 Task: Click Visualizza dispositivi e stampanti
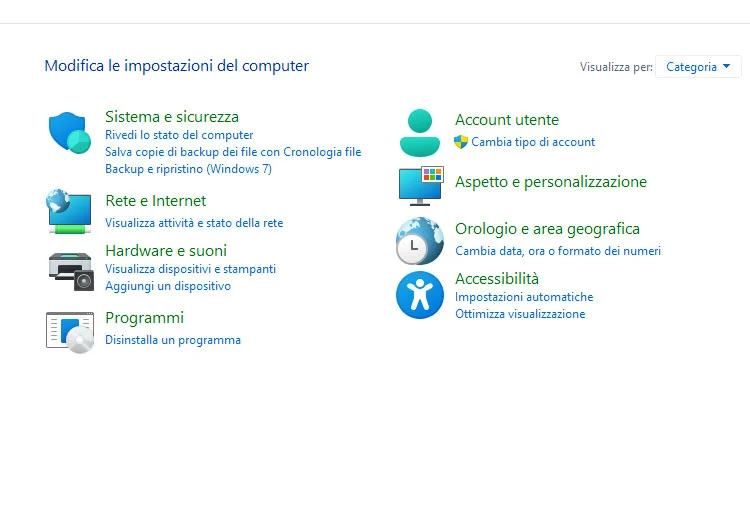(x=190, y=269)
